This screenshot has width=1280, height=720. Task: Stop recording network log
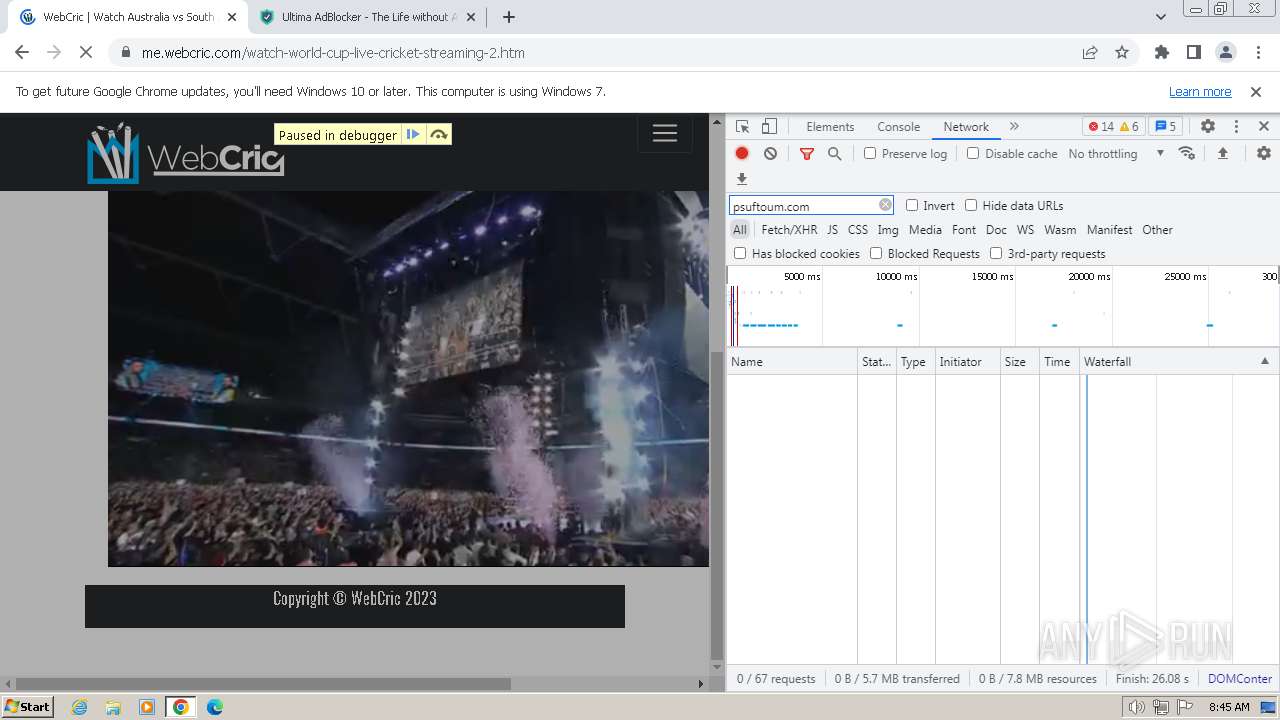coord(742,153)
